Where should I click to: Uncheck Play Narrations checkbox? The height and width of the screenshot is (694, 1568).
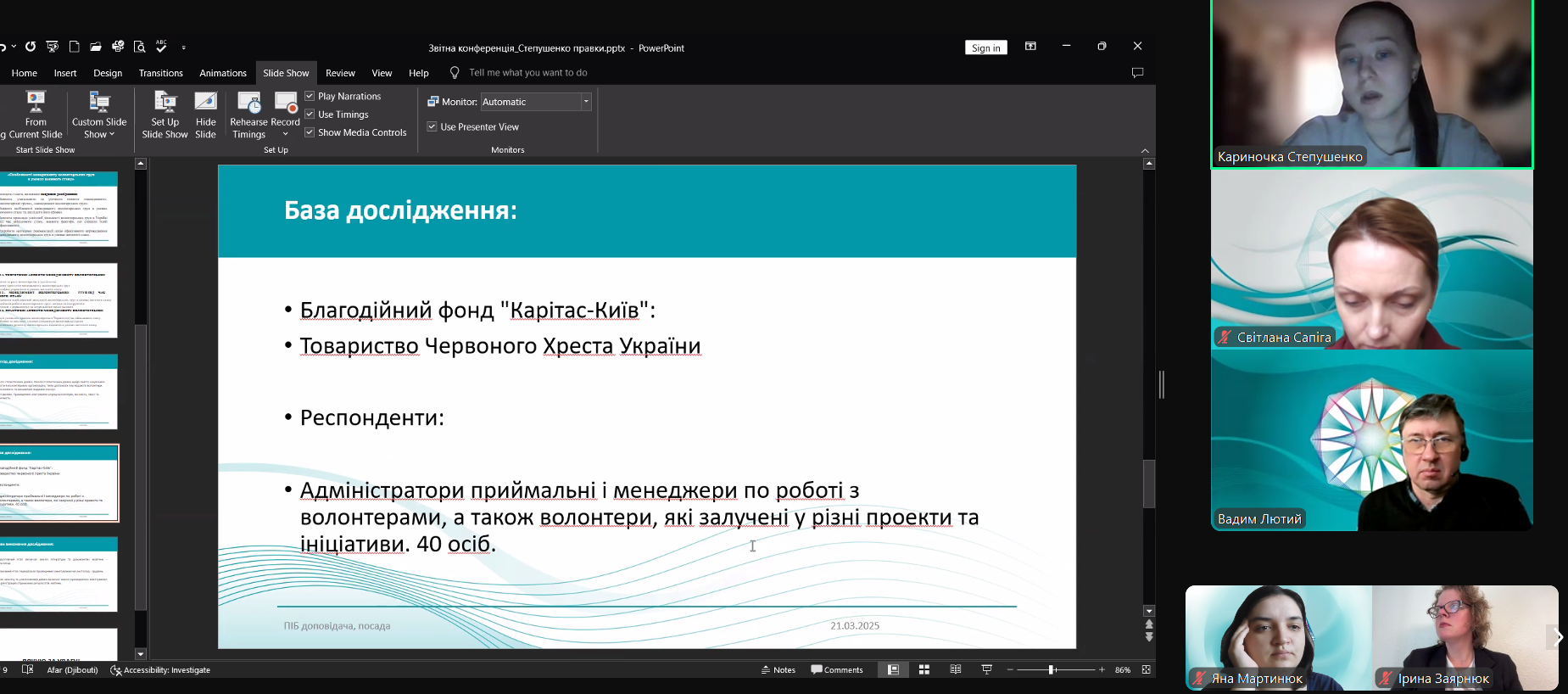tap(310, 96)
